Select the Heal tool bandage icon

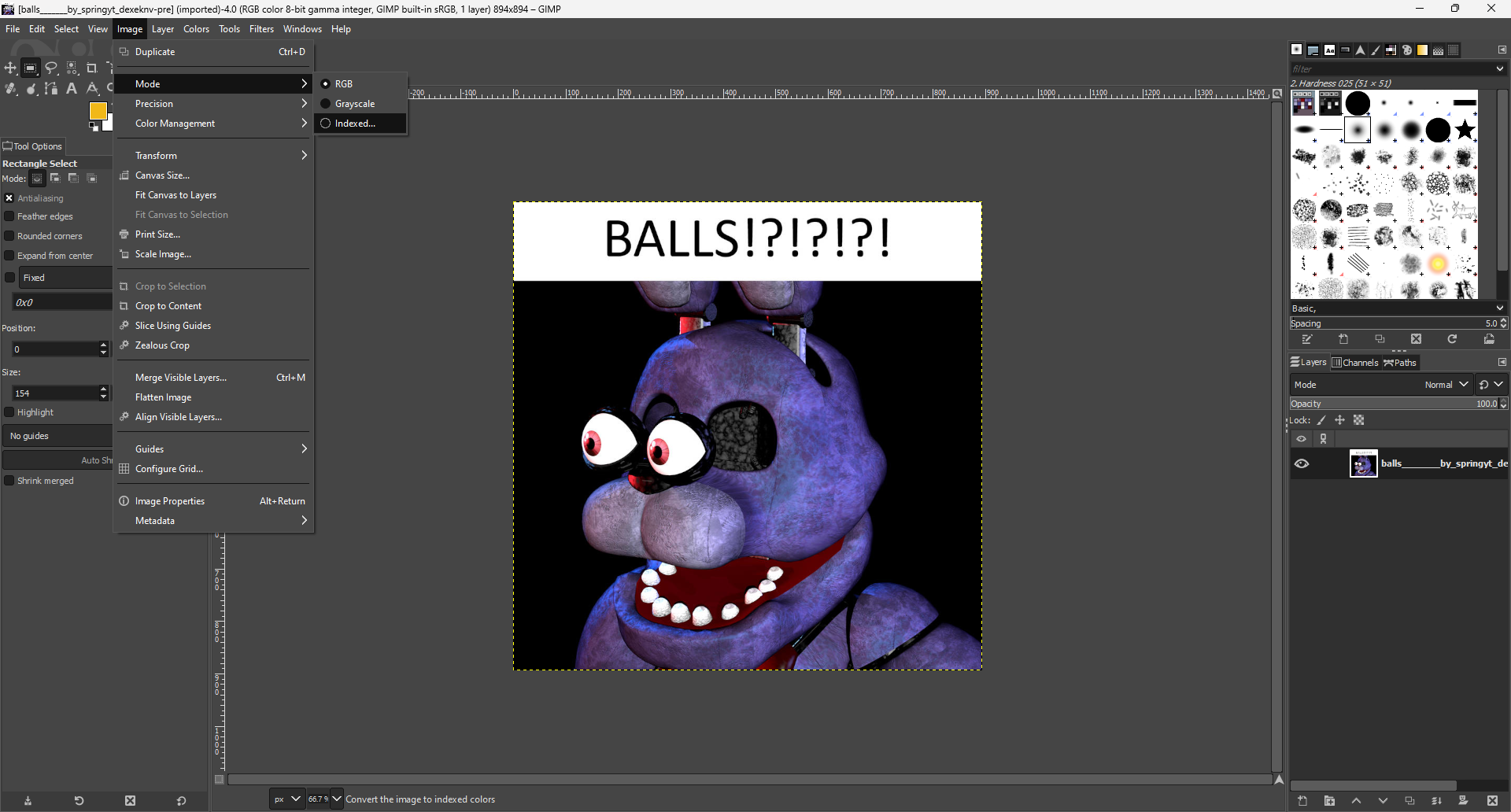pyautogui.click(x=10, y=88)
